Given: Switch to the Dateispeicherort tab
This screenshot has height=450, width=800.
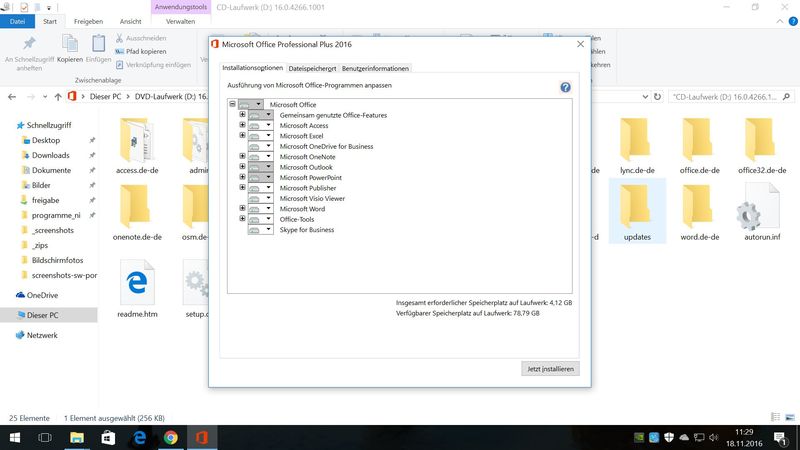Looking at the screenshot, I should tap(312, 68).
